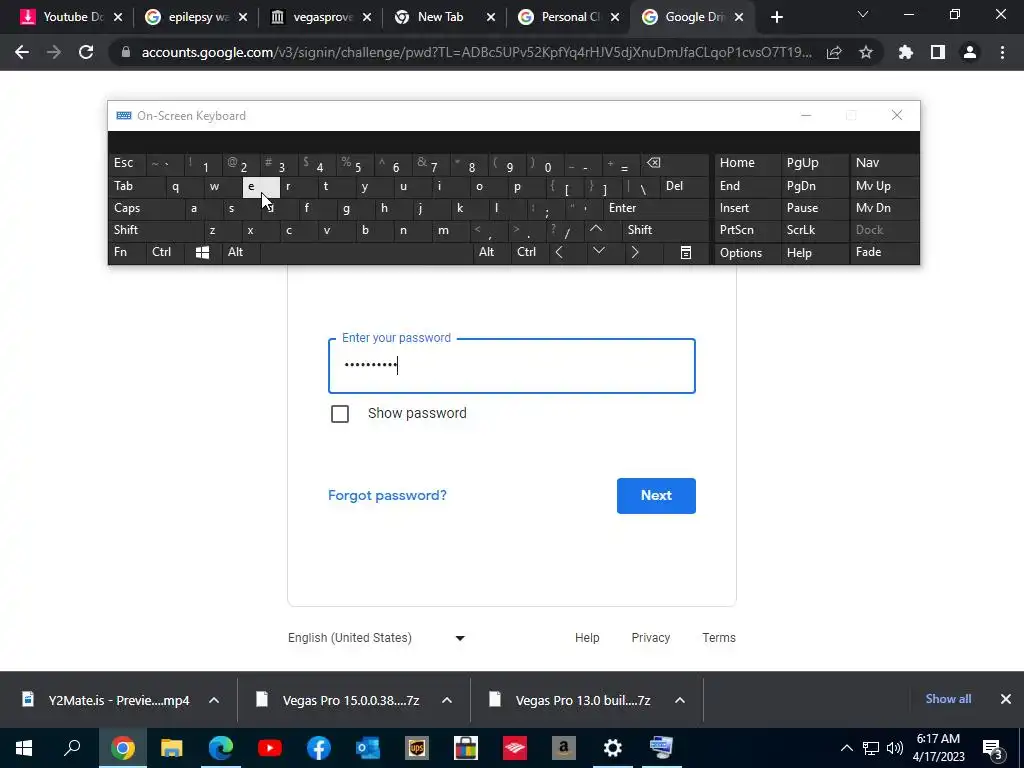
Task: Toggle Fn key on keyboard
Action: coord(127,252)
